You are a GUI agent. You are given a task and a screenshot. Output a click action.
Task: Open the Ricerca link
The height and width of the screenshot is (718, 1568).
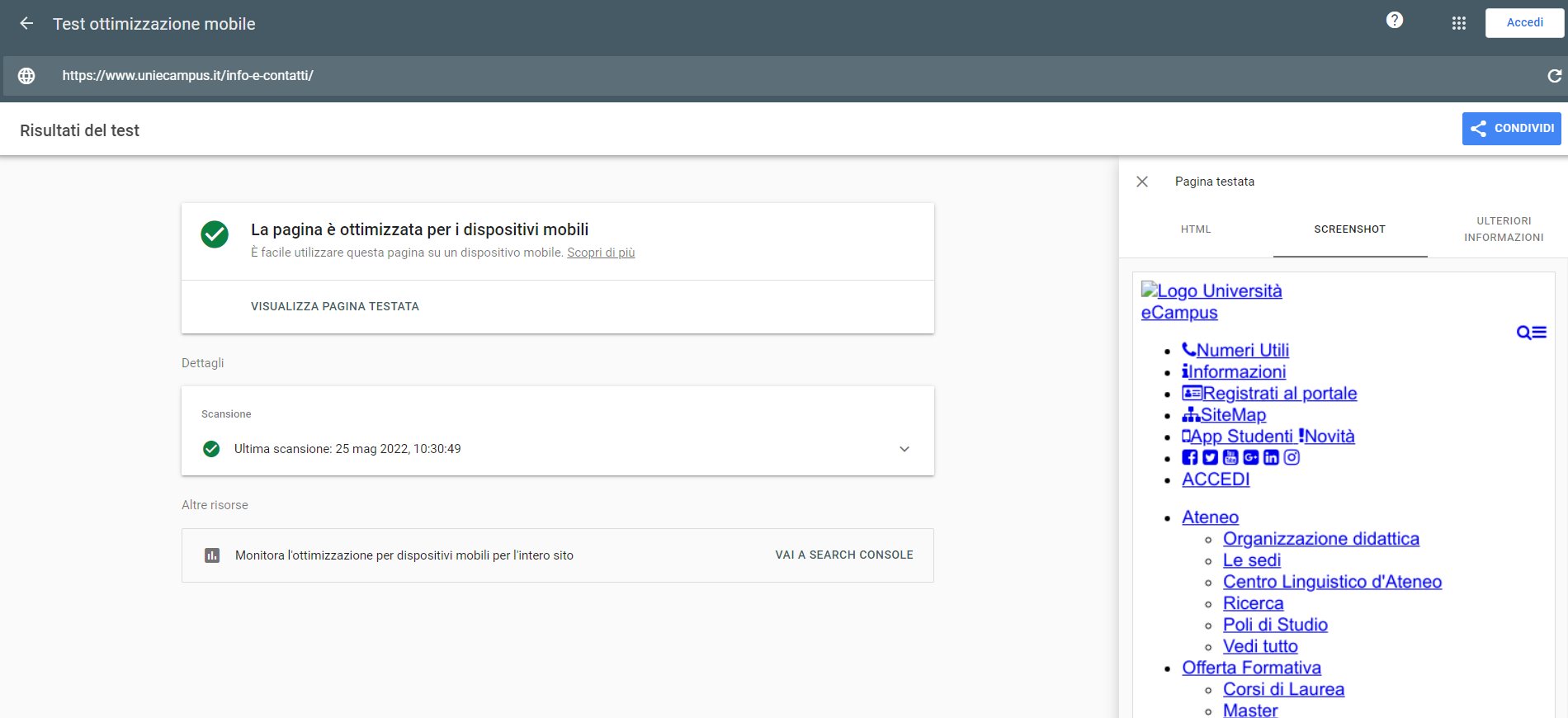click(1253, 603)
